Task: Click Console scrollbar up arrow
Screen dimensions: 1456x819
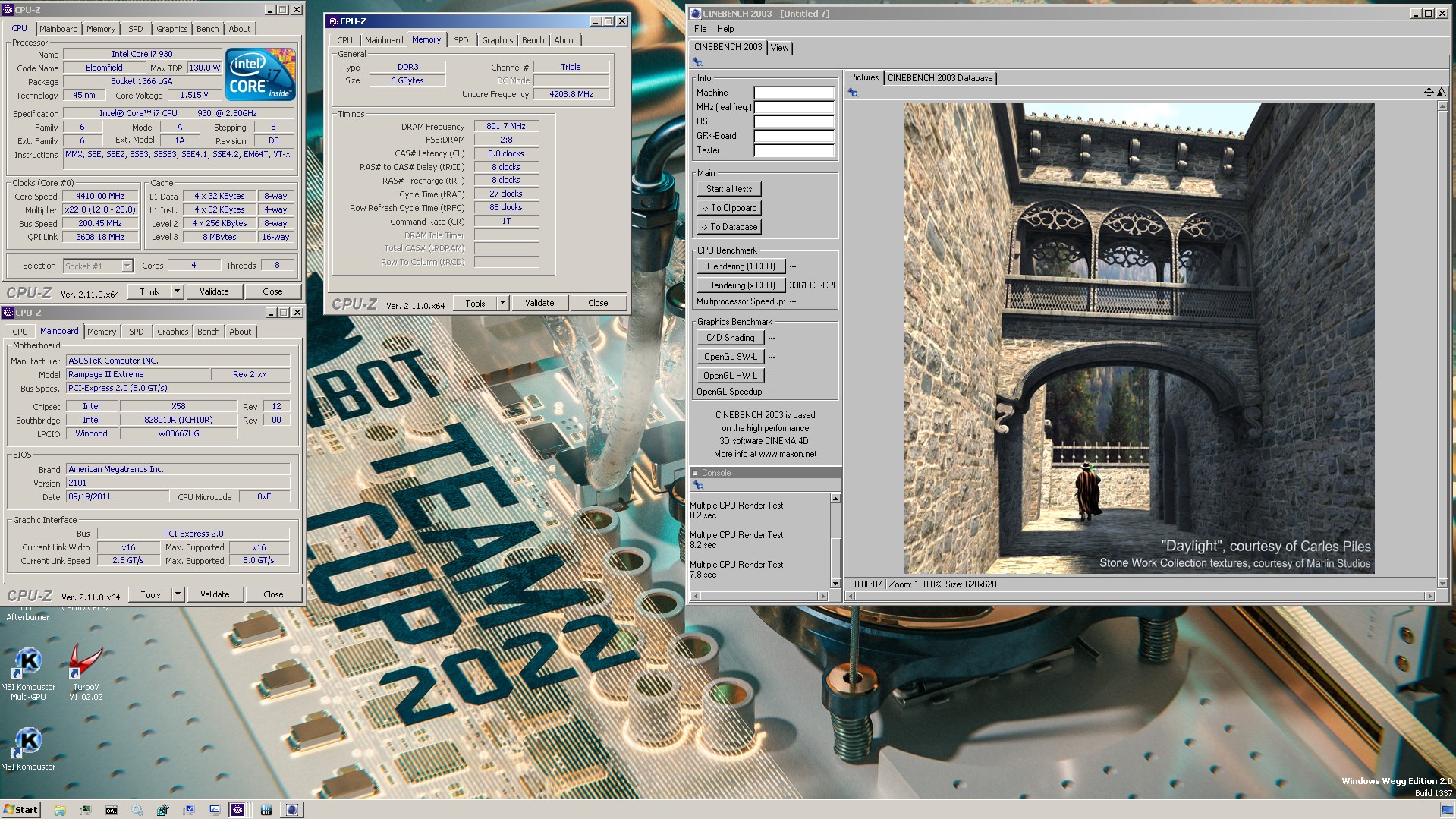Action: pos(835,499)
